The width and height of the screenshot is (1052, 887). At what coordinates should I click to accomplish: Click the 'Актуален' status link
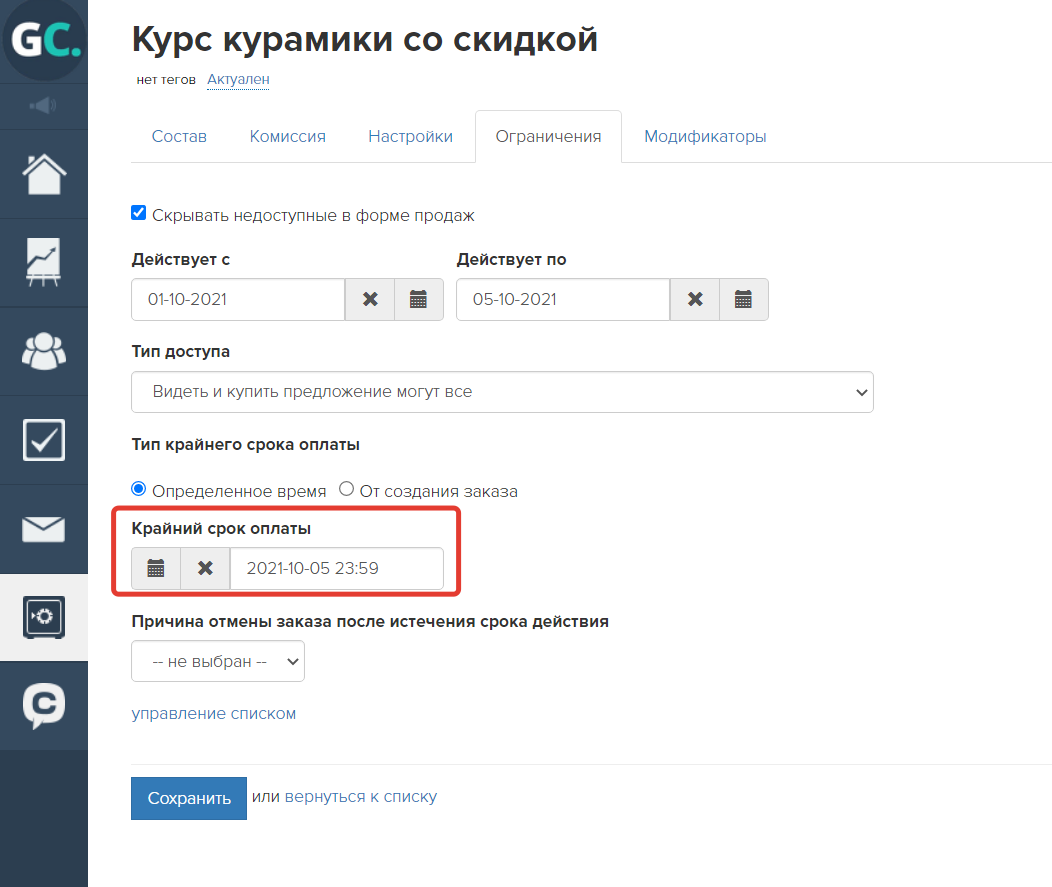[x=238, y=79]
